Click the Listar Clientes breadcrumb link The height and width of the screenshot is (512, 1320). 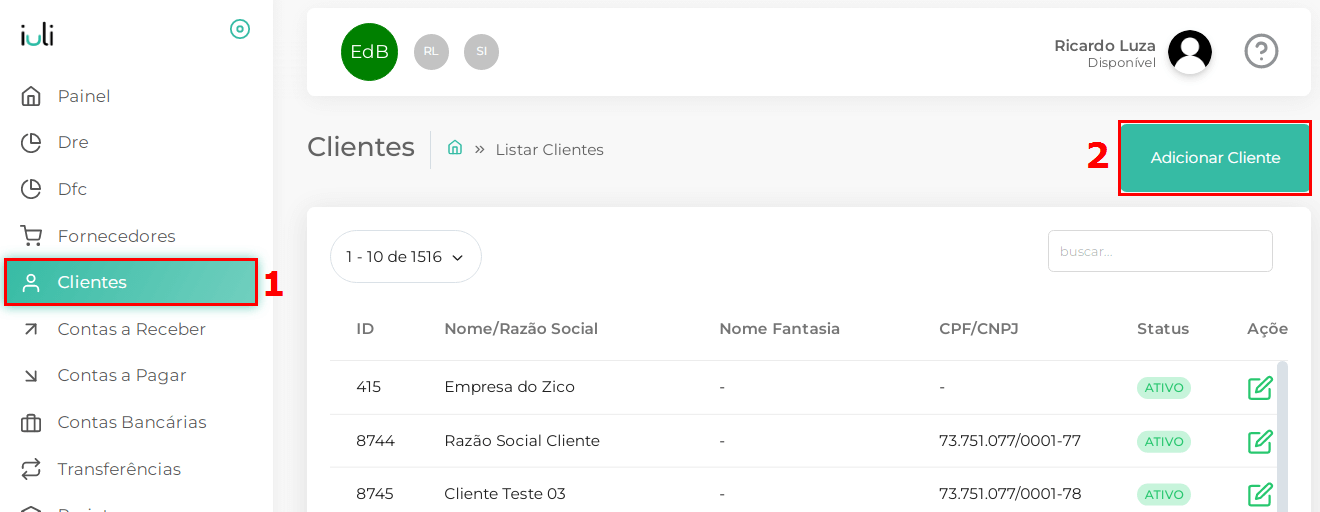pos(549,150)
